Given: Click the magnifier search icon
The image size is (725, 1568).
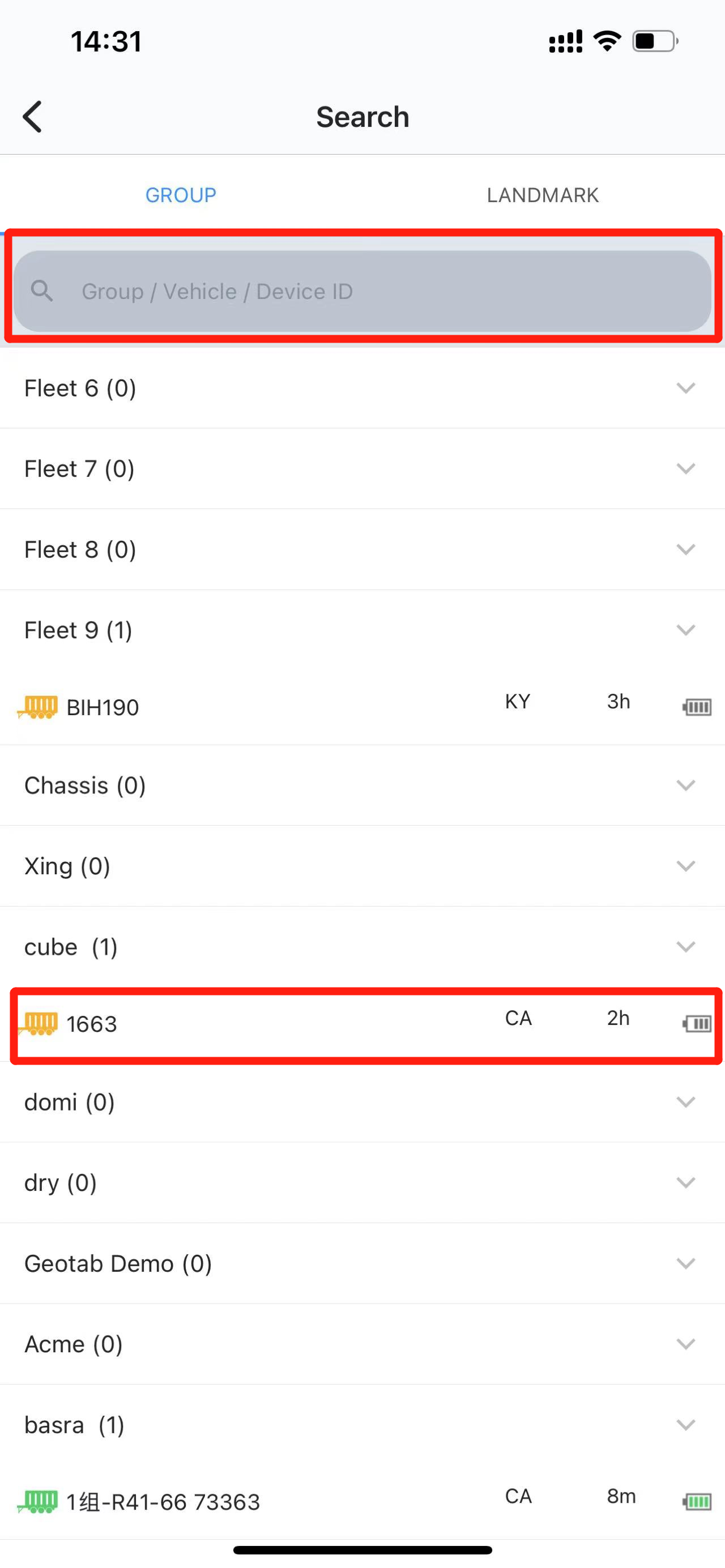Looking at the screenshot, I should pos(42,291).
